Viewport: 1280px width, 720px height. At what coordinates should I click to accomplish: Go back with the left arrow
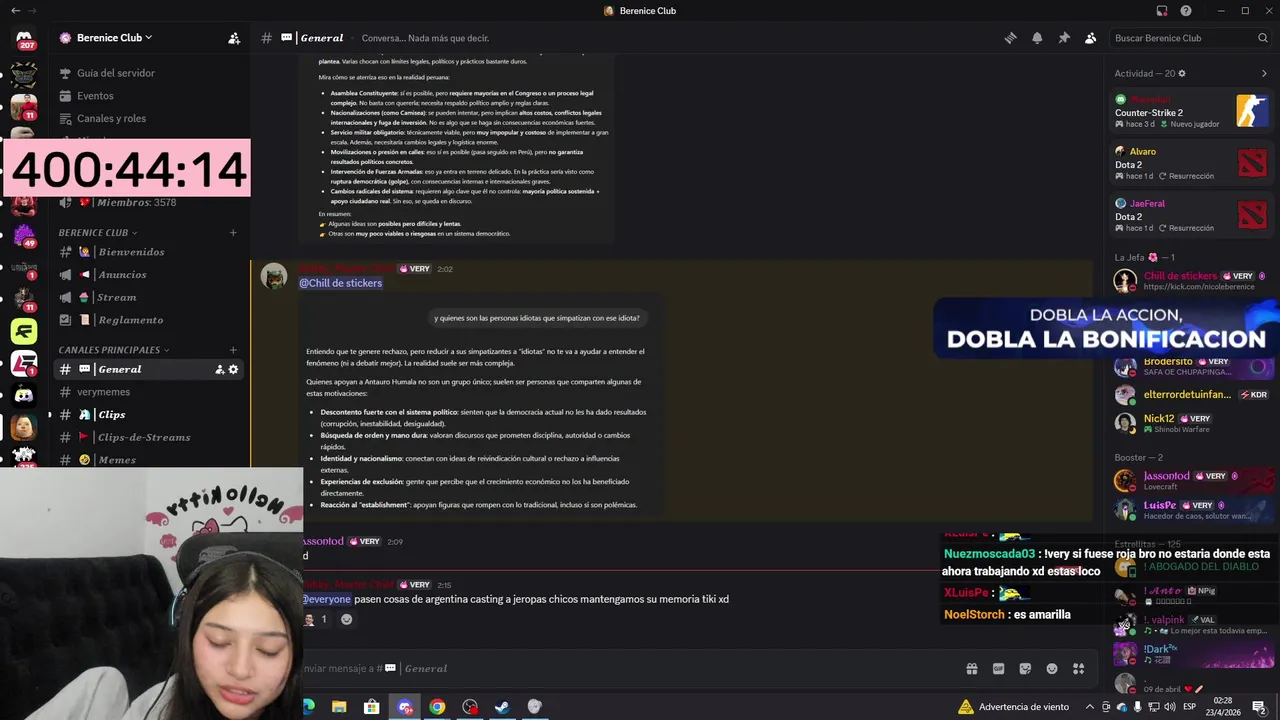coord(15,11)
